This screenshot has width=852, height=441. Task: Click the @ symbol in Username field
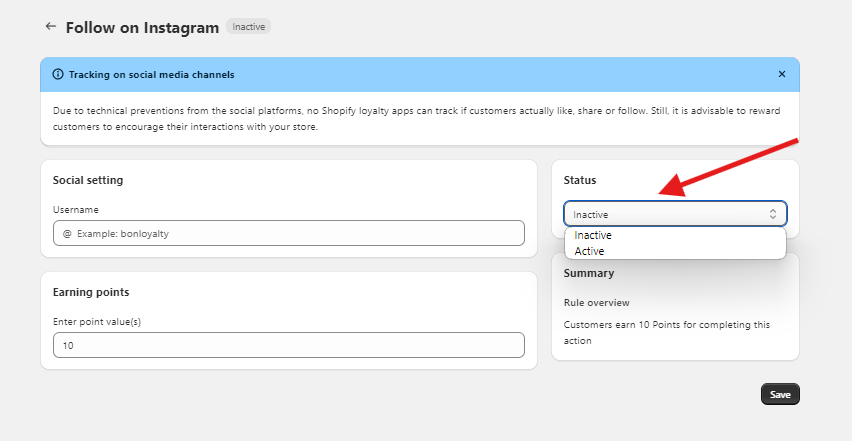[x=67, y=233]
